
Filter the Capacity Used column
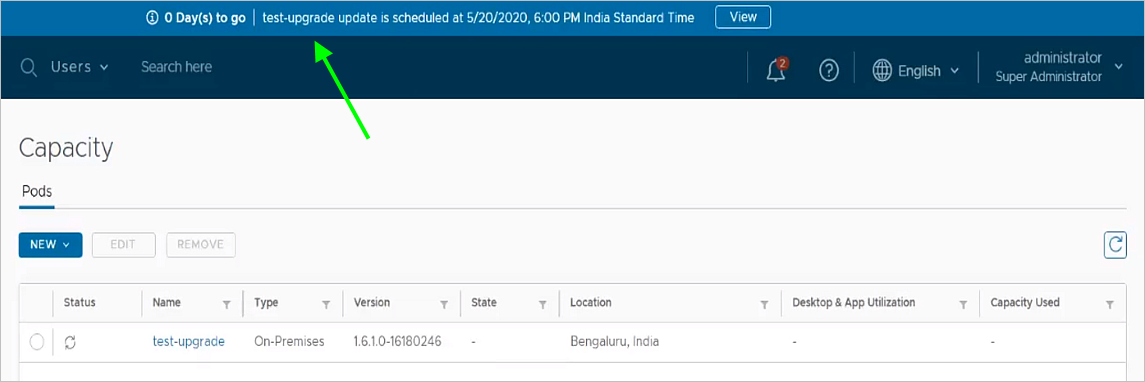[x=1110, y=304]
